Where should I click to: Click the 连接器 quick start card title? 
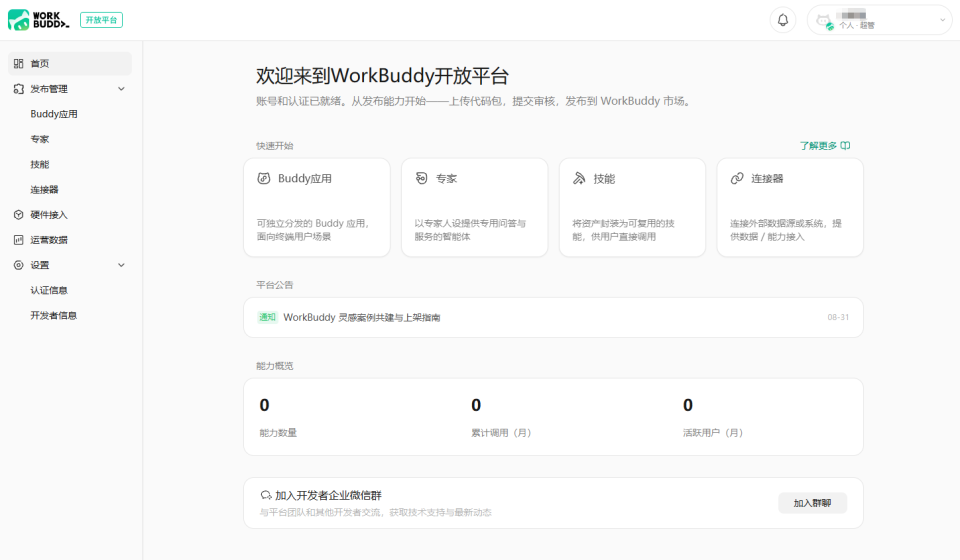[767, 179]
